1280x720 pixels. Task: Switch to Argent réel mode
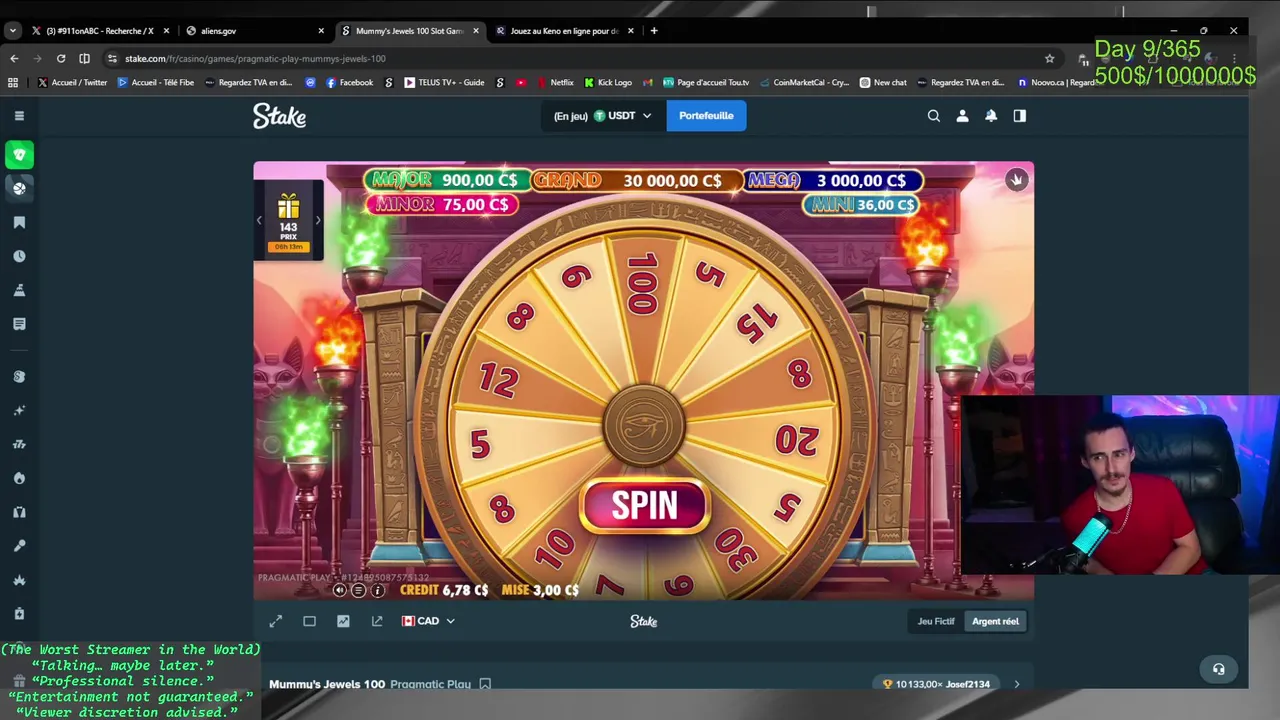pos(995,621)
